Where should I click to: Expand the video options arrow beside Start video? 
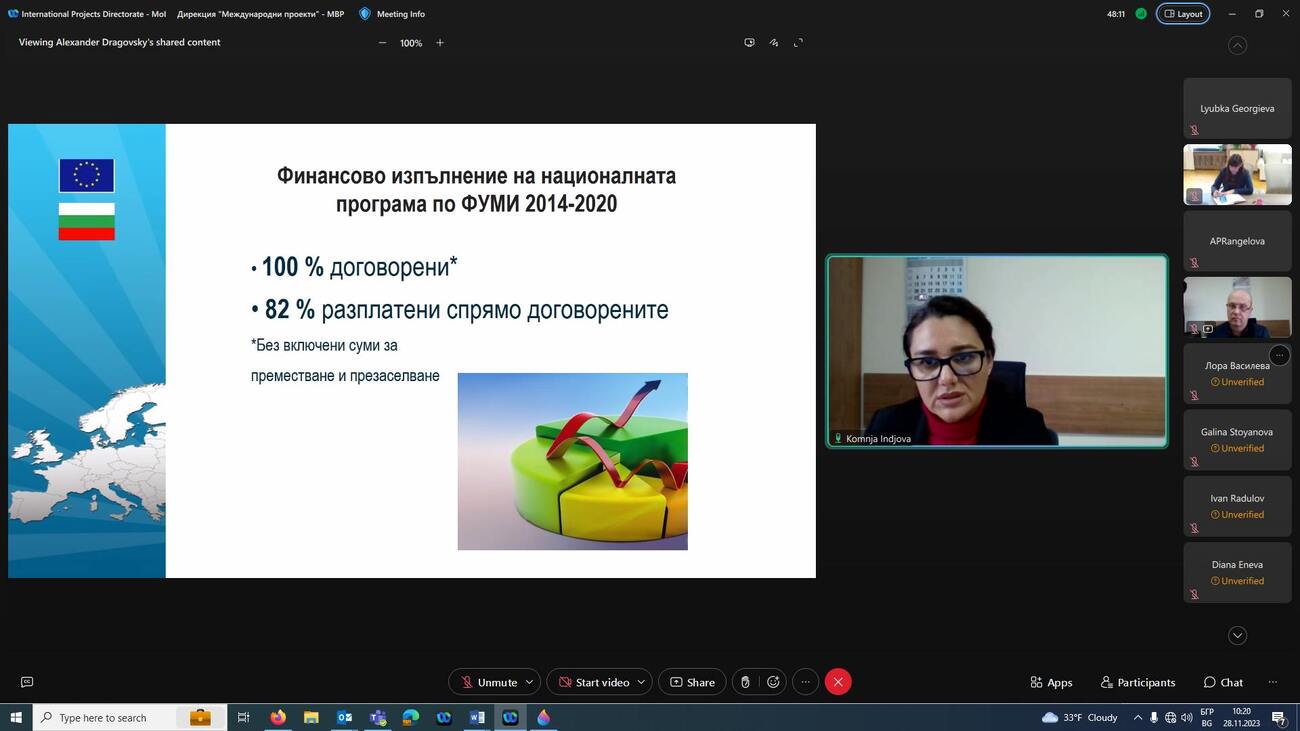pos(641,682)
